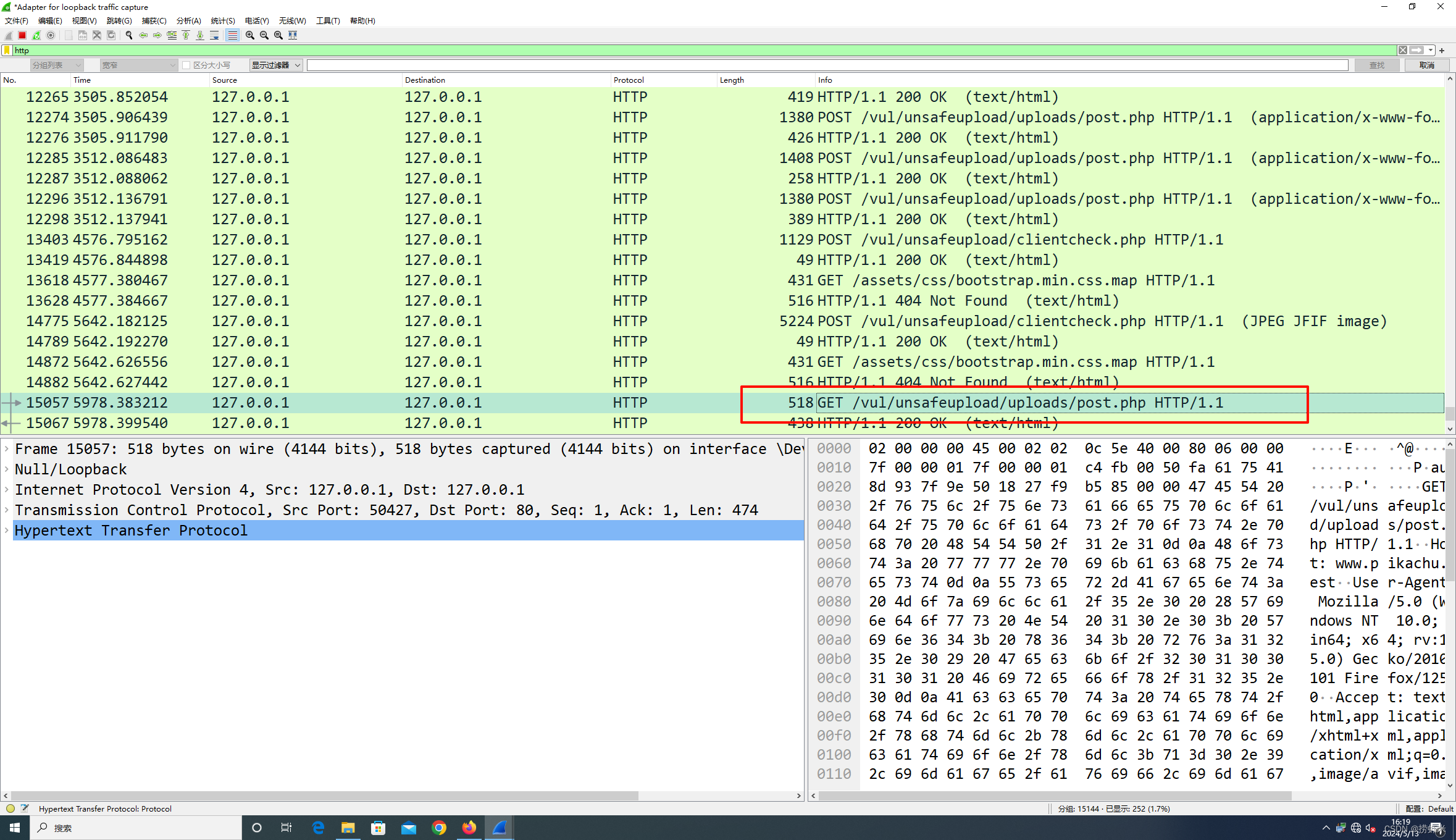Open Firefox from the taskbar
Image resolution: width=1456 pixels, height=840 pixels.
pyautogui.click(x=469, y=828)
